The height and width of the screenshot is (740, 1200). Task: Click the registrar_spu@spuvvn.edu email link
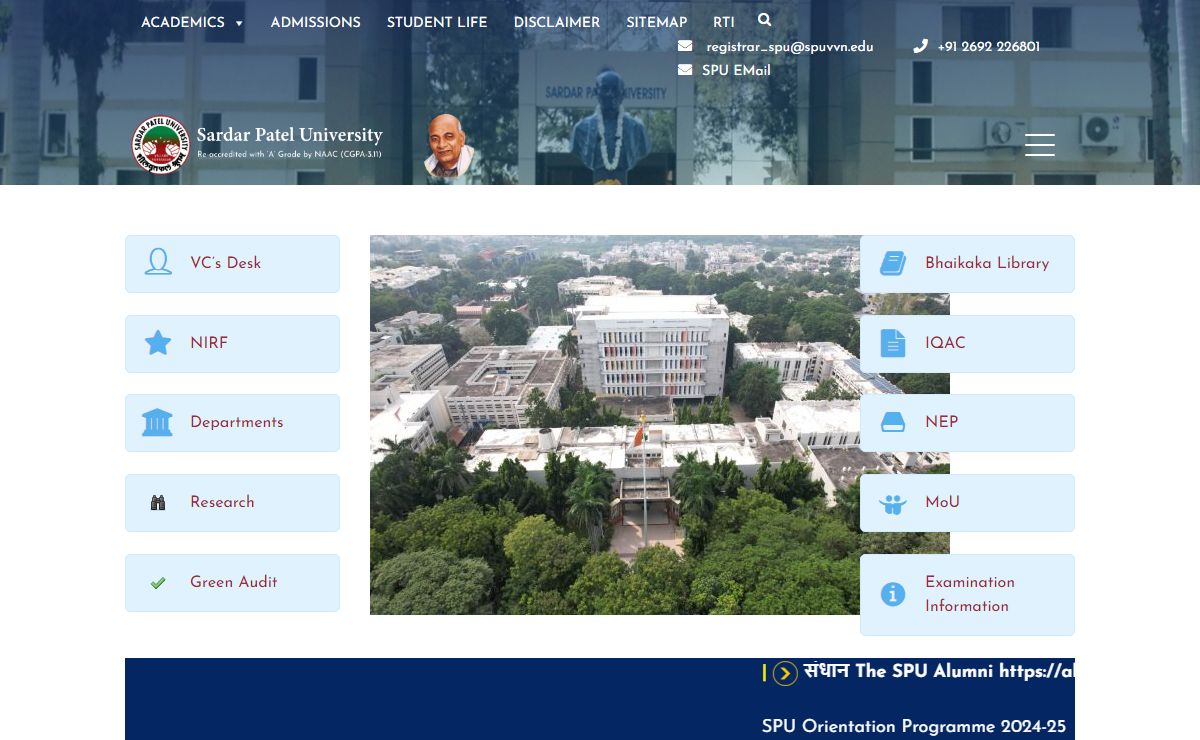(x=790, y=47)
